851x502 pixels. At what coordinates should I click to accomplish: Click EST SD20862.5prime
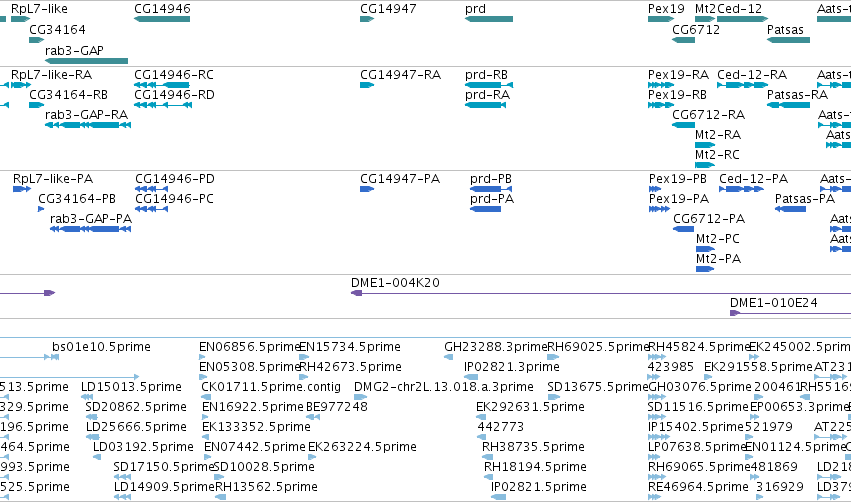click(x=136, y=407)
